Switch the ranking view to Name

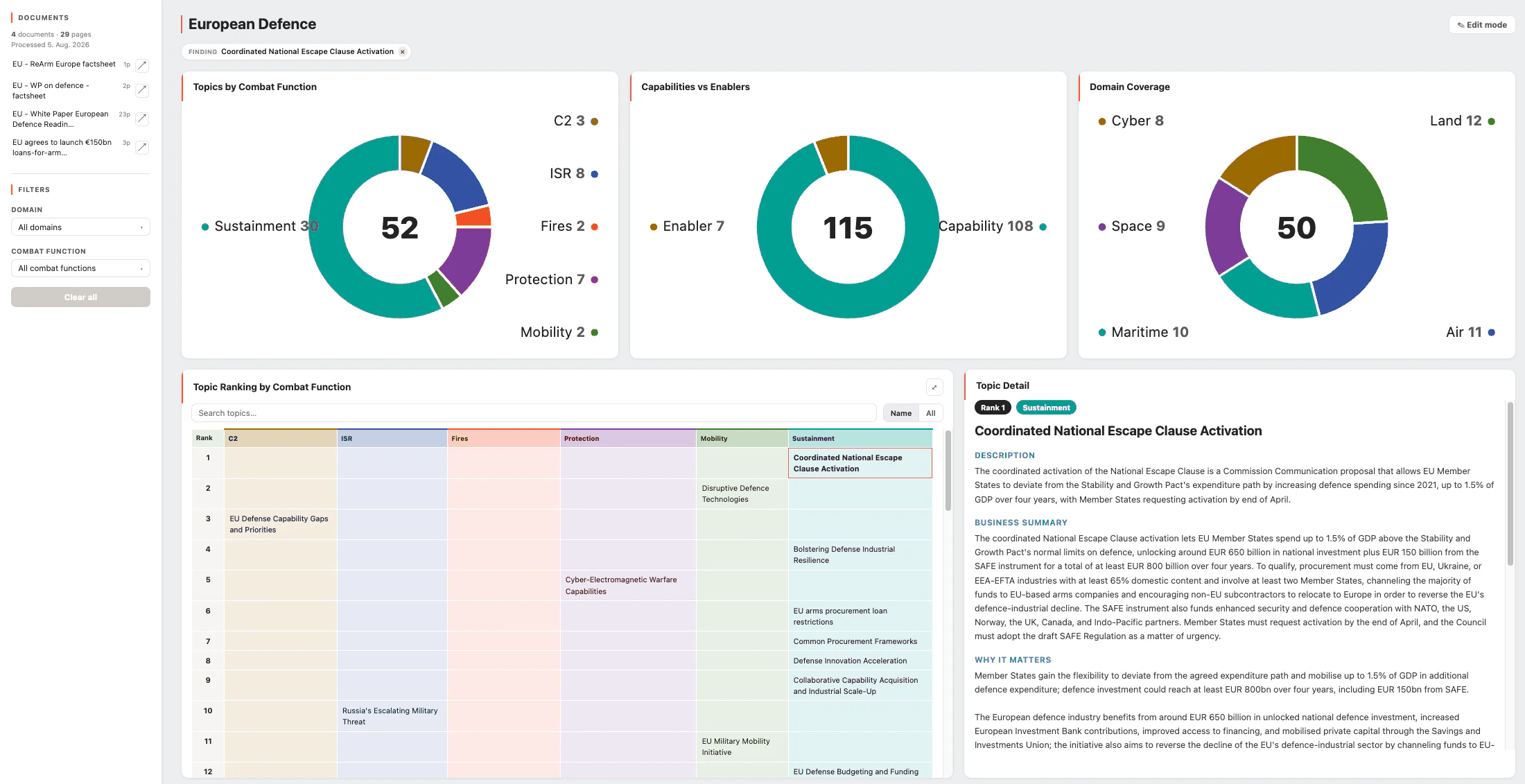pyautogui.click(x=900, y=413)
